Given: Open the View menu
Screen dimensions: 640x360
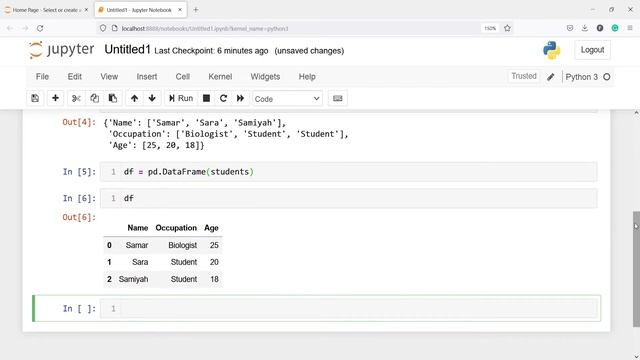Looking at the screenshot, I should click(109, 77).
